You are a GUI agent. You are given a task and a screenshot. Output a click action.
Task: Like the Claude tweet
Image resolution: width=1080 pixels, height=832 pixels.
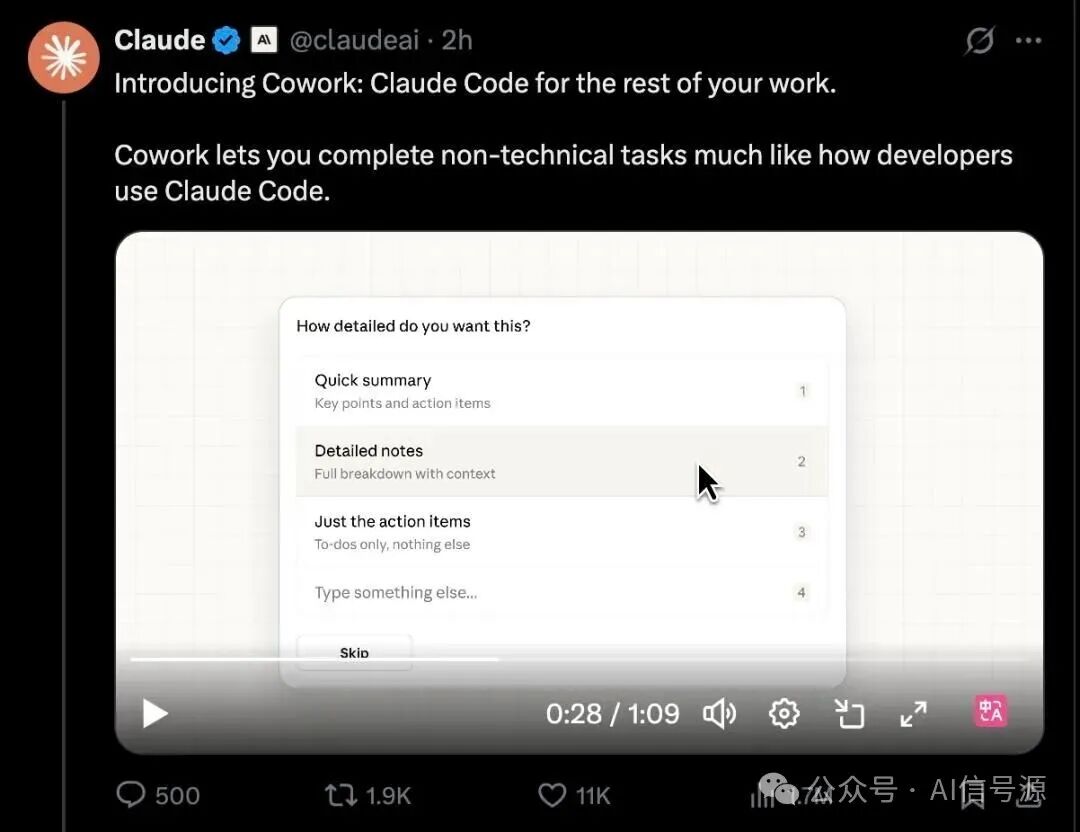pos(552,794)
